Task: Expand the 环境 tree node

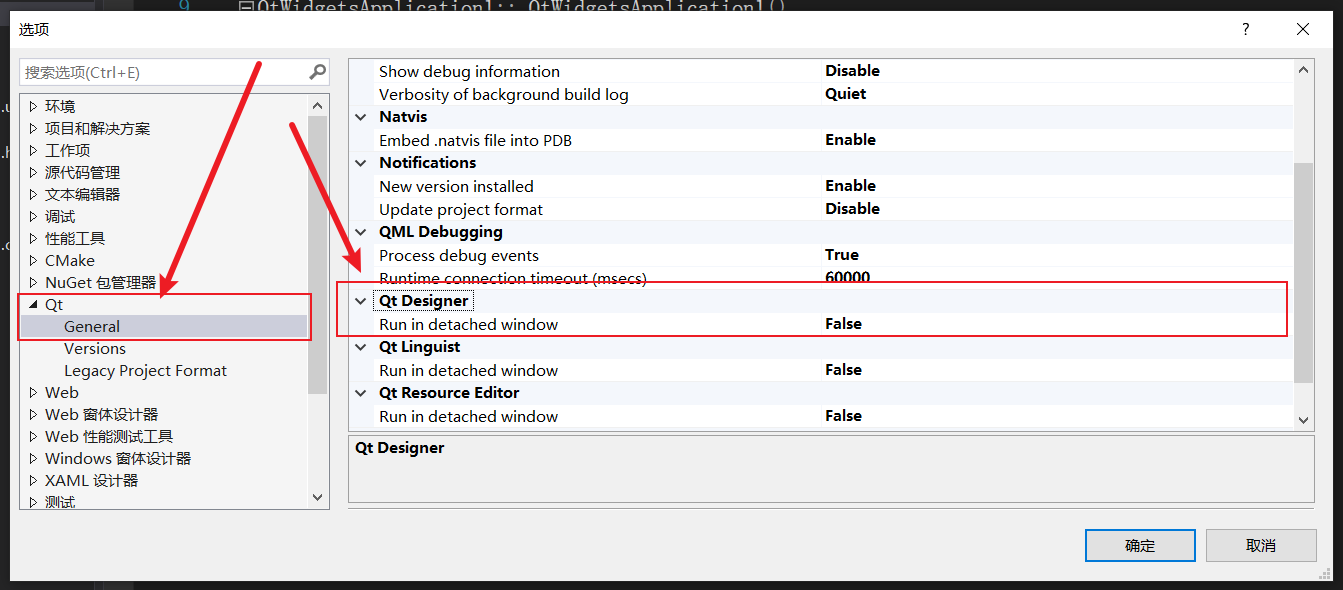Action: click(33, 106)
